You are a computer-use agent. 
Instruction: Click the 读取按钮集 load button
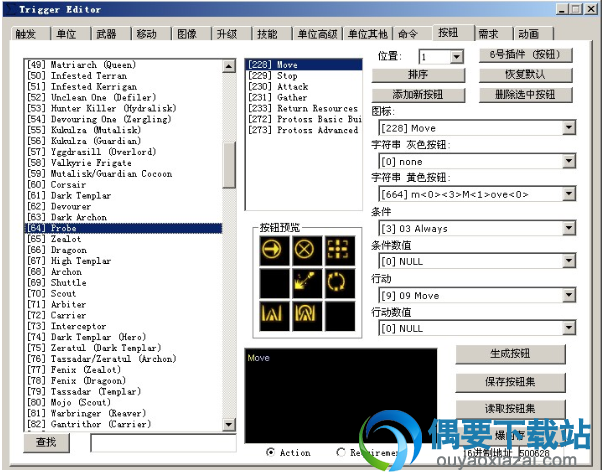[510, 409]
